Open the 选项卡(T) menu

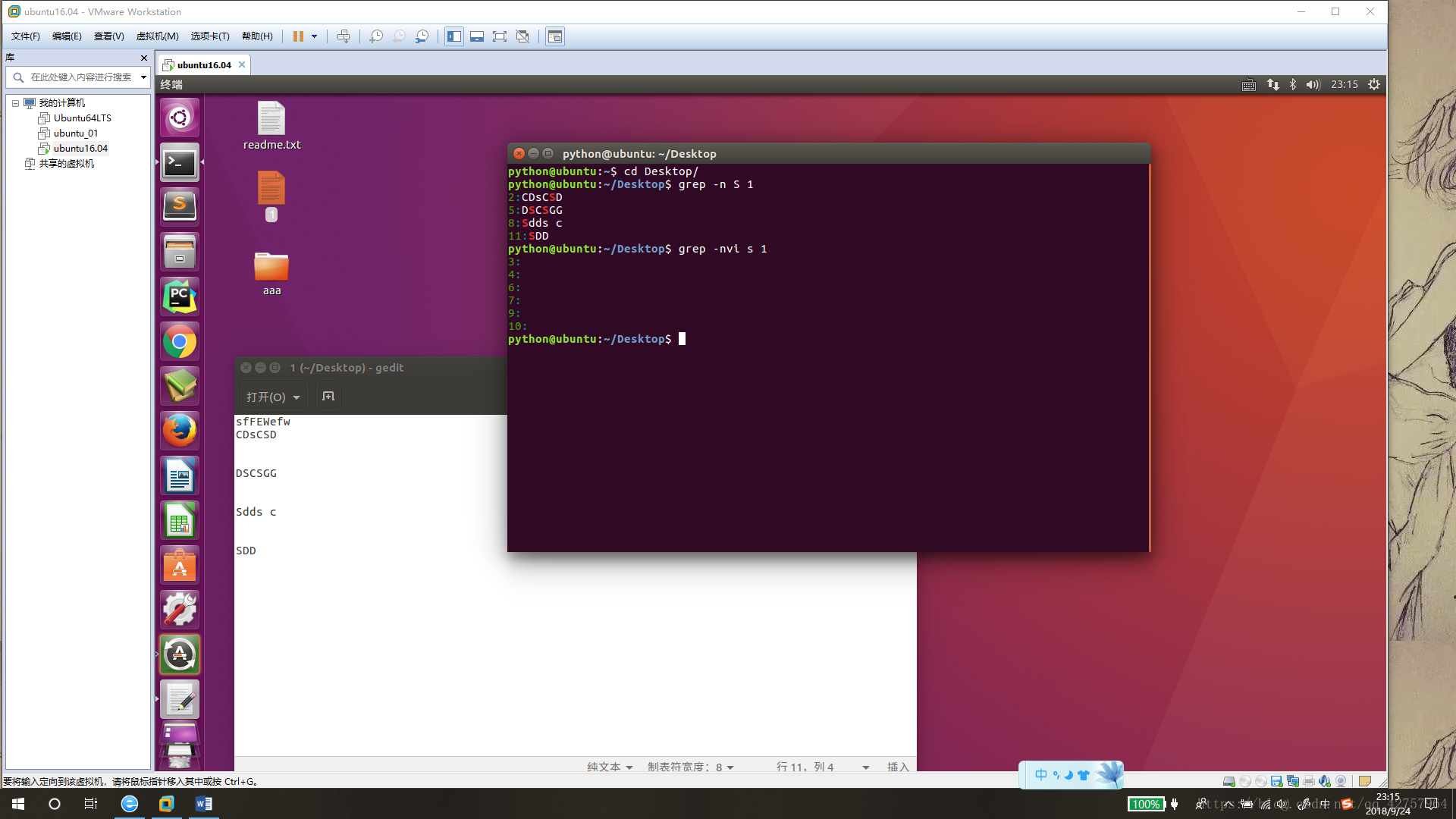(209, 36)
